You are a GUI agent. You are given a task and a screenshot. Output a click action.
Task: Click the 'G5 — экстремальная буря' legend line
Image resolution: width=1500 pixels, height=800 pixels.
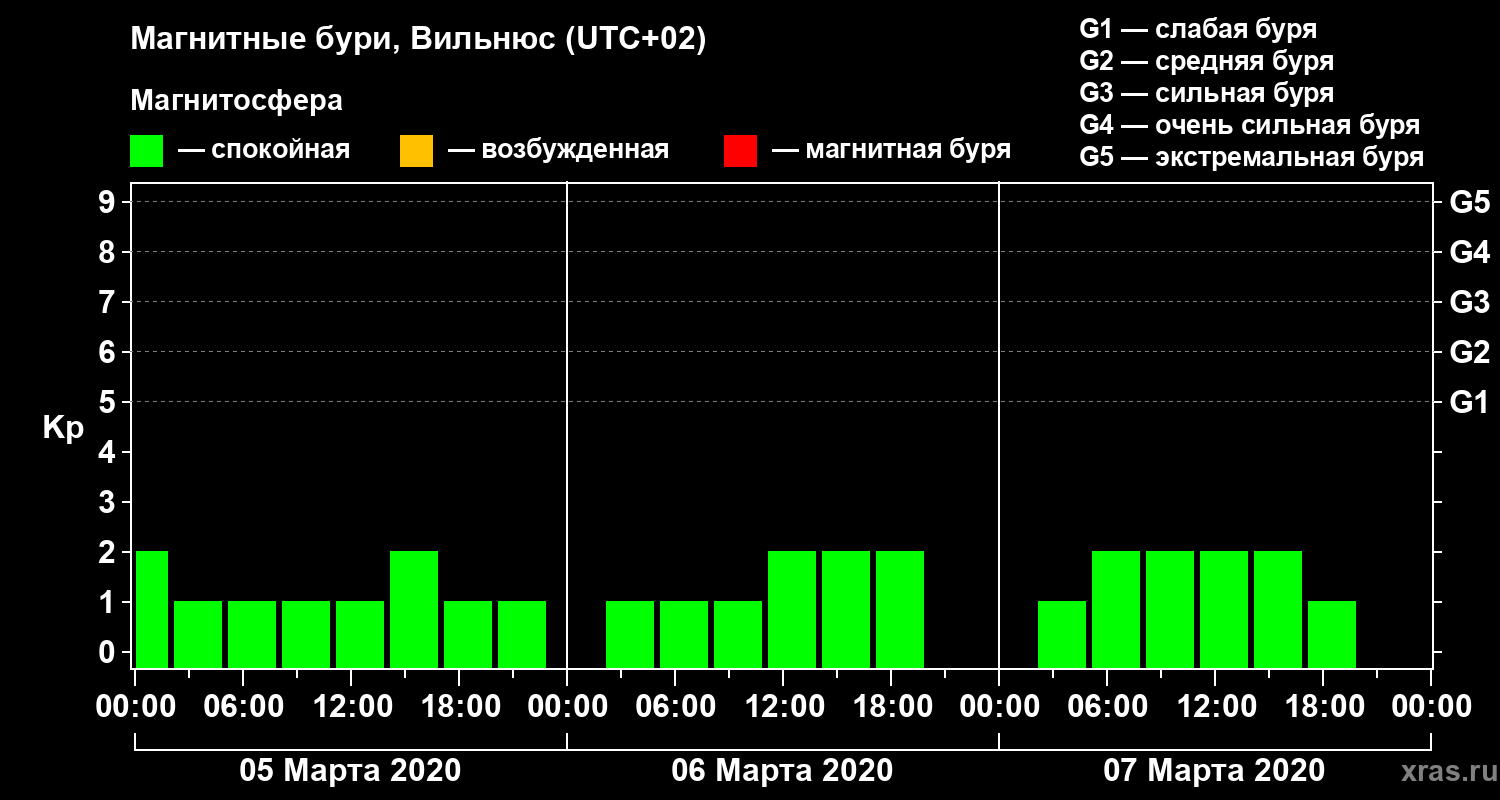[x=1251, y=157]
